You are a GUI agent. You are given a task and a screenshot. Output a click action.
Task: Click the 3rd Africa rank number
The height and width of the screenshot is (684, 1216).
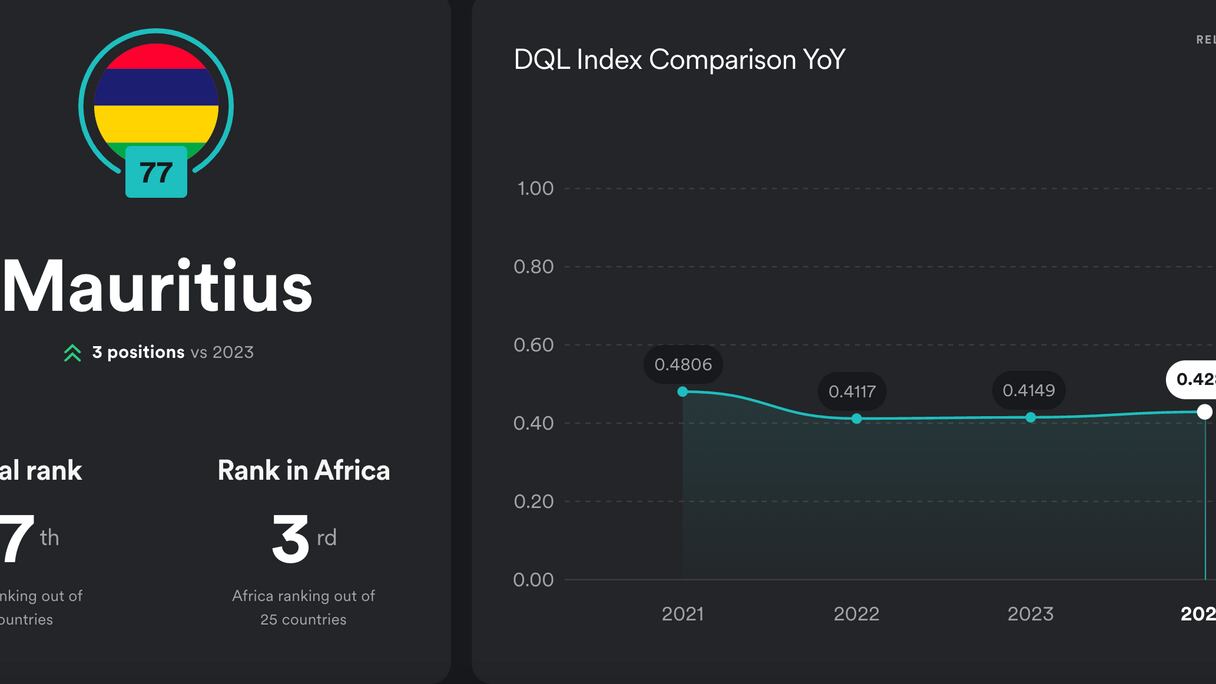(x=291, y=540)
